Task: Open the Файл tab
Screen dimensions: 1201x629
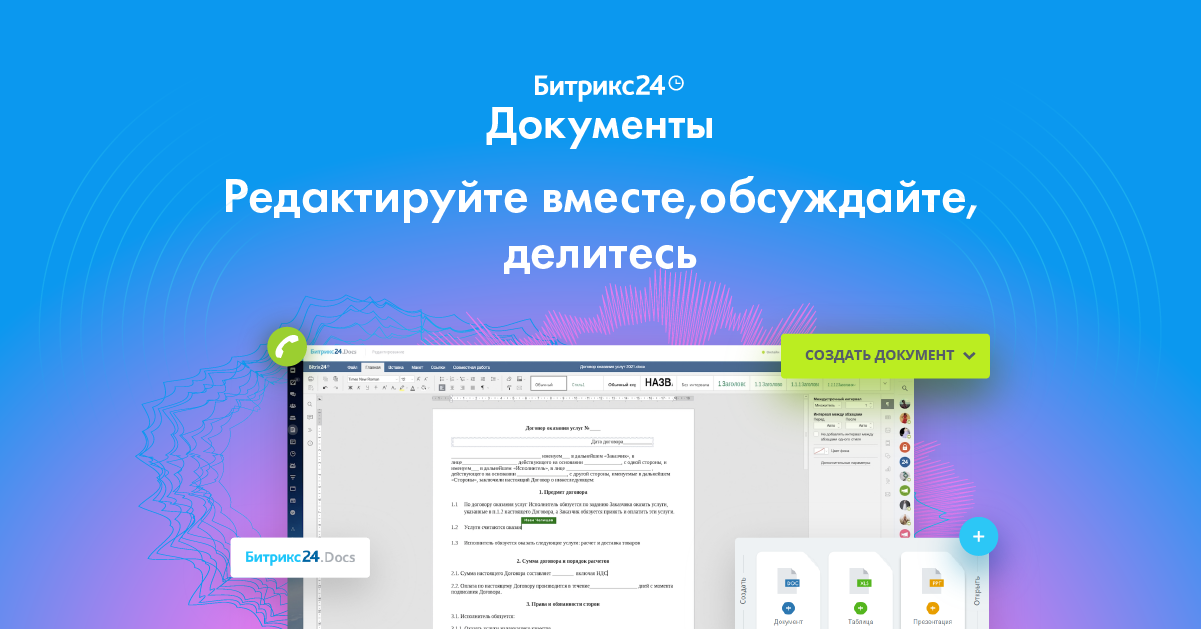Action: point(352,367)
